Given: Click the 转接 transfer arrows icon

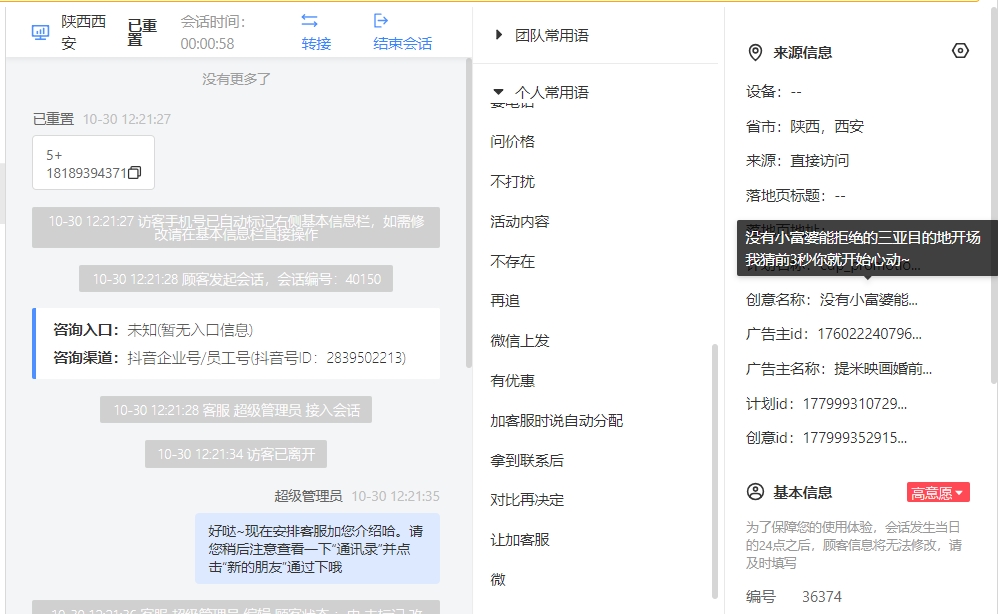Looking at the screenshot, I should tap(309, 21).
